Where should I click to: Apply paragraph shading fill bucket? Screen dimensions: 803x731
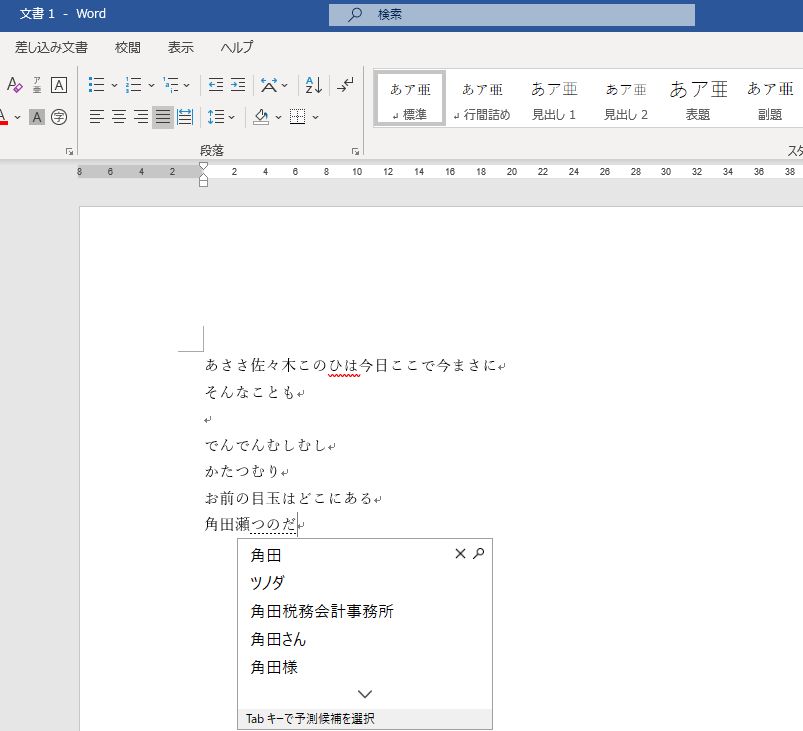click(x=262, y=117)
